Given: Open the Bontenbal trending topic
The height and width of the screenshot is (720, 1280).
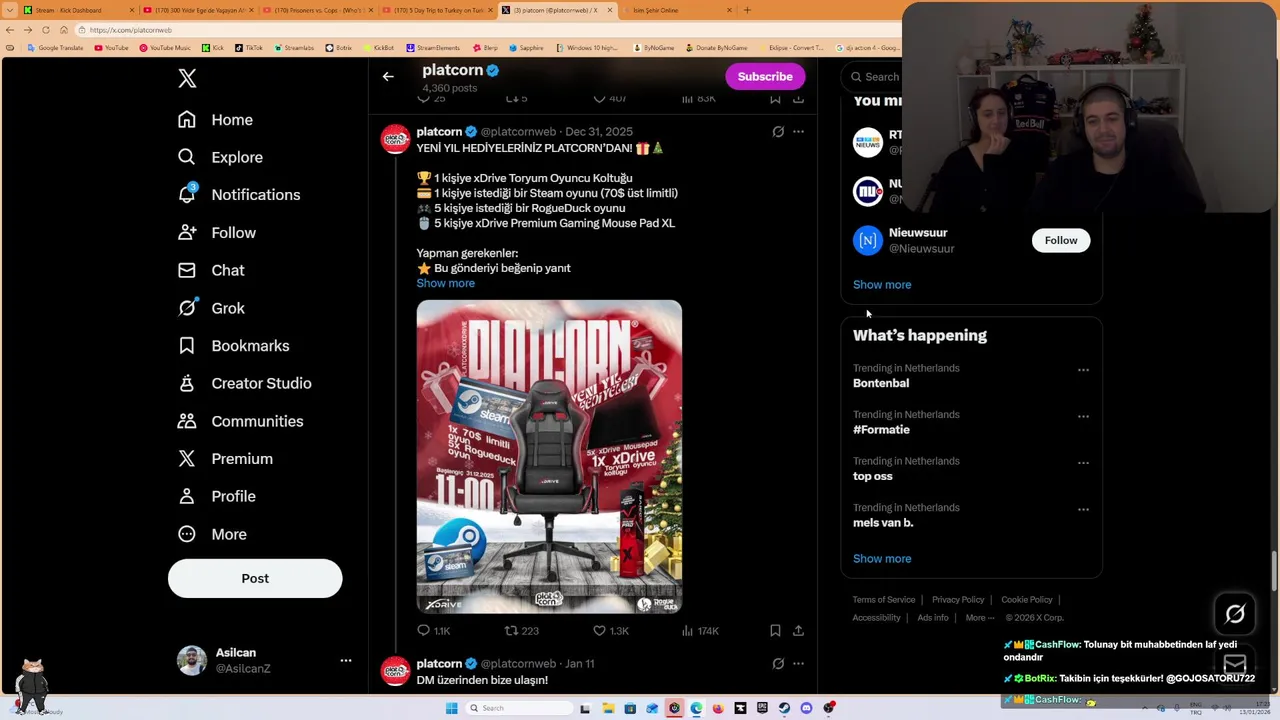Looking at the screenshot, I should coord(881,384).
